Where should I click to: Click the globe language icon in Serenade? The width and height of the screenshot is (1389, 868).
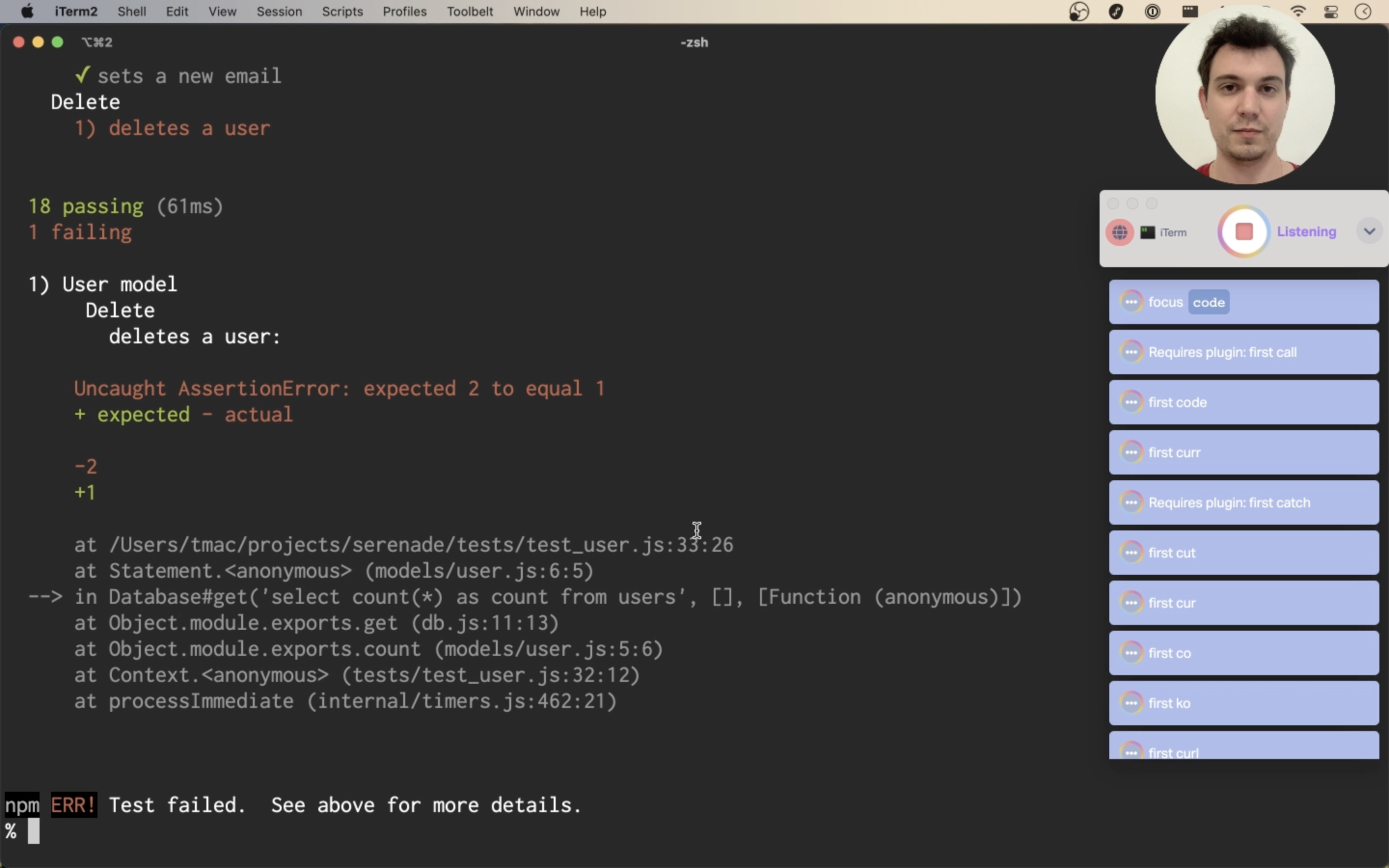pos(1119,232)
